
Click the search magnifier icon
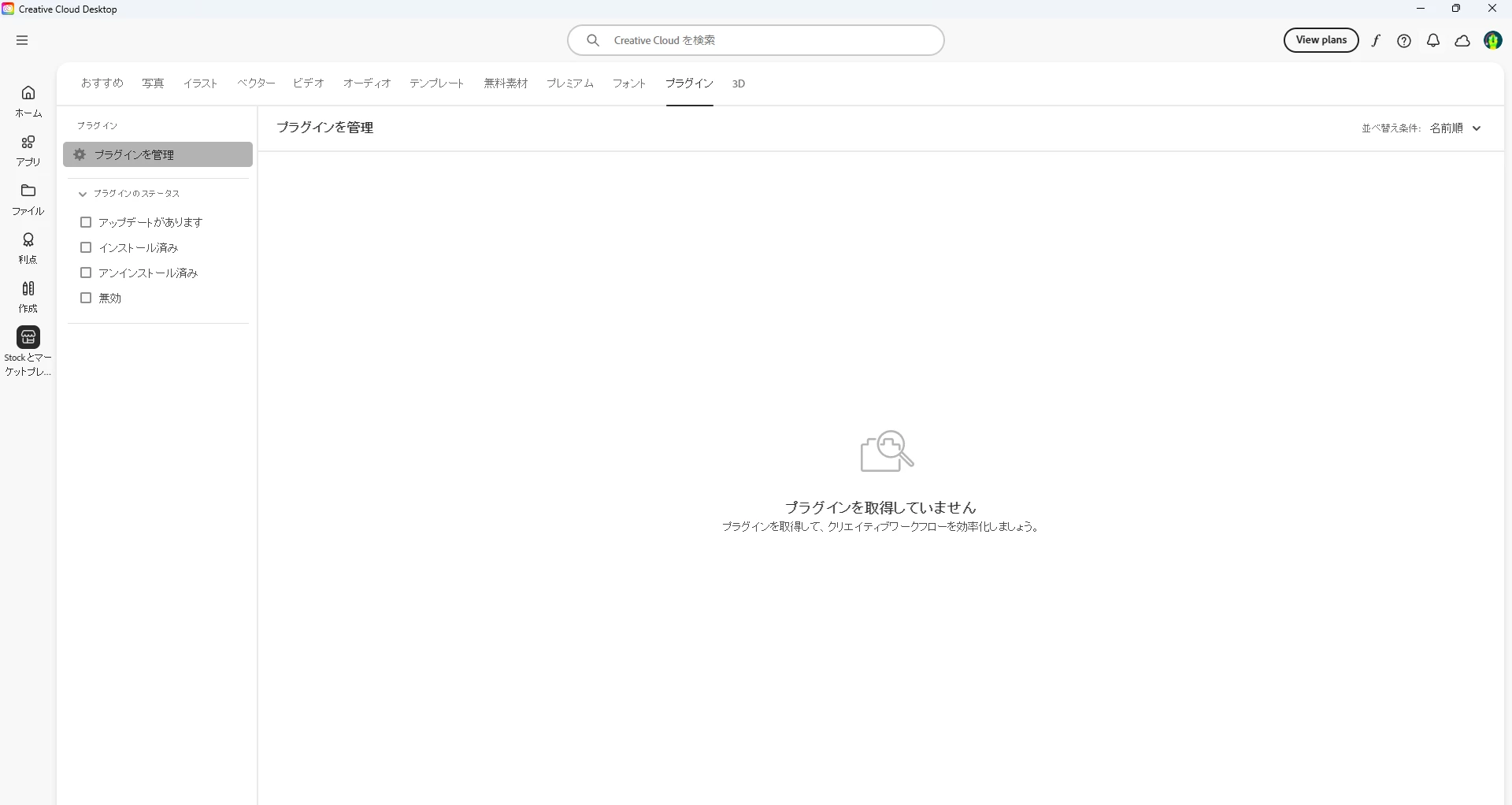point(593,40)
